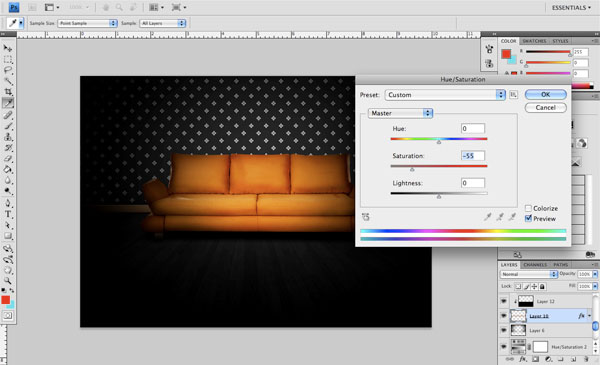This screenshot has width=600, height=365.
Task: Open Sample Size Point Sample dropdown
Action: coord(87,23)
